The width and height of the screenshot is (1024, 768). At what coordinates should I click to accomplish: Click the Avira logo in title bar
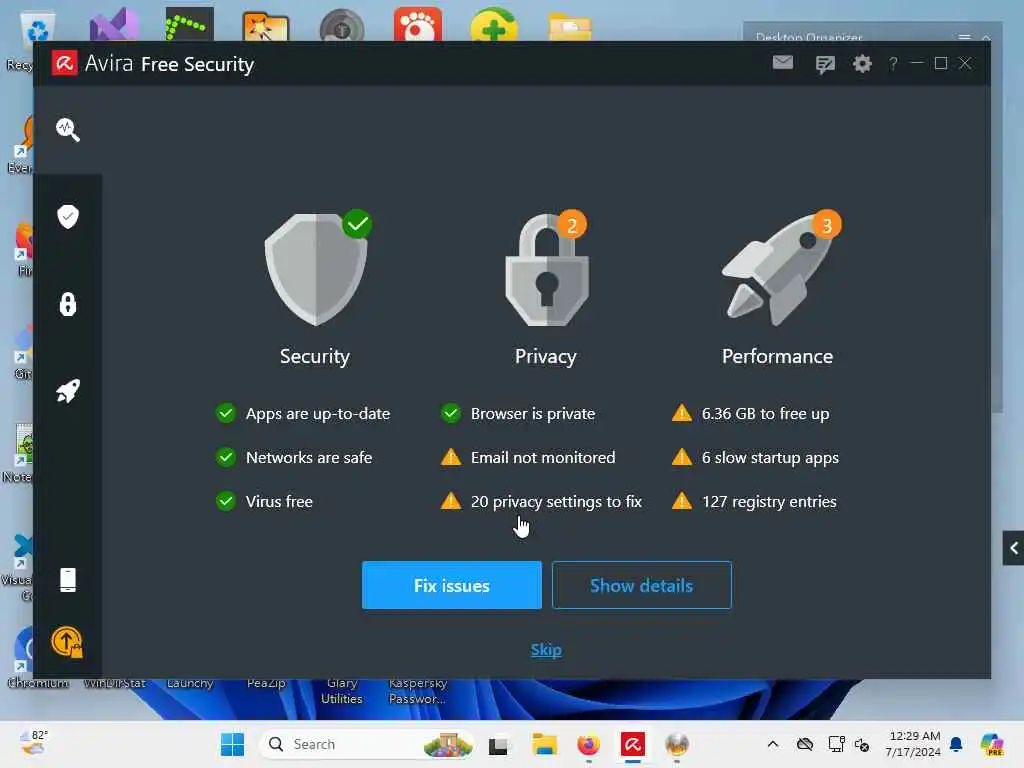click(65, 63)
